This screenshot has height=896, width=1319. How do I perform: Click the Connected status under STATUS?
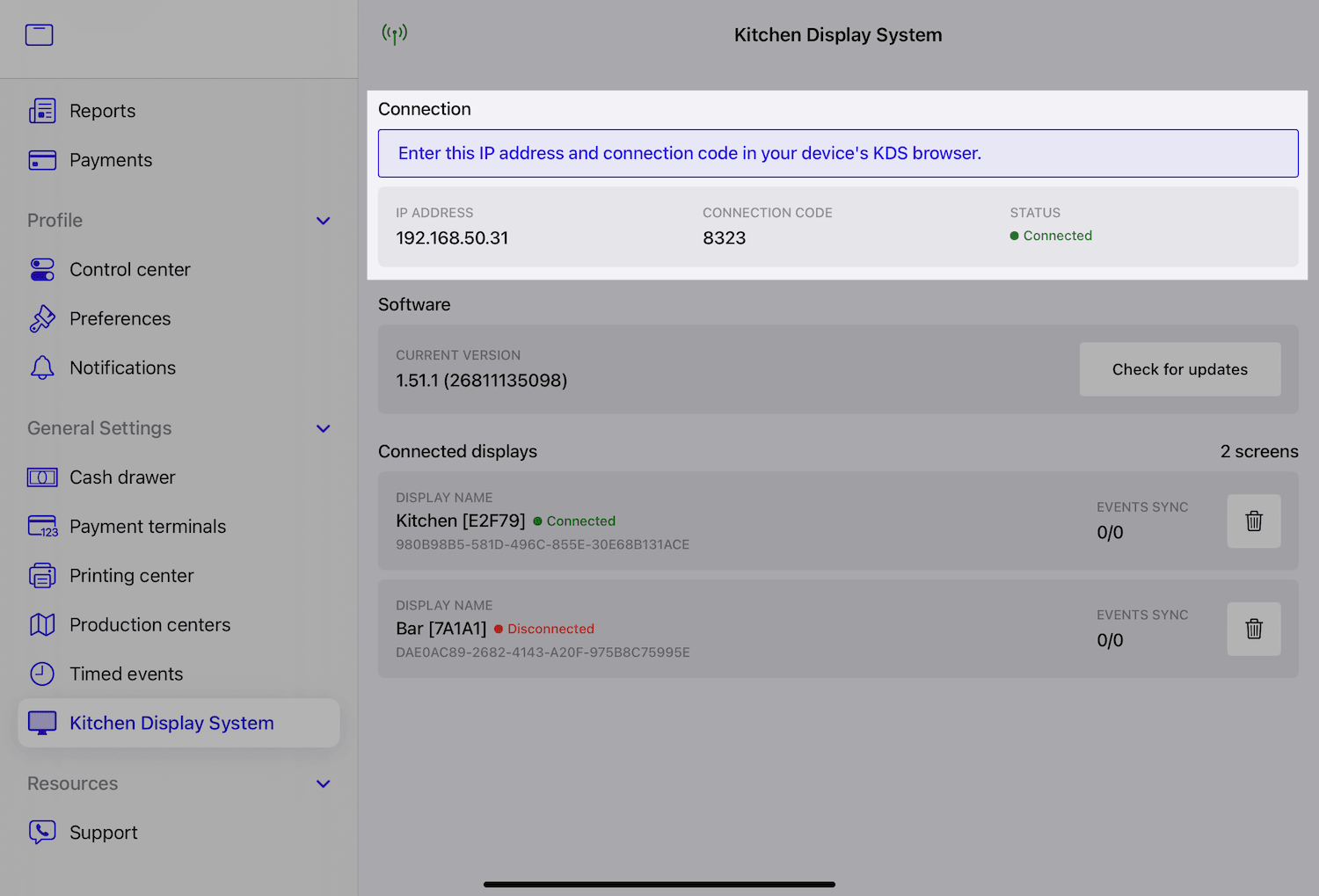coord(1051,236)
